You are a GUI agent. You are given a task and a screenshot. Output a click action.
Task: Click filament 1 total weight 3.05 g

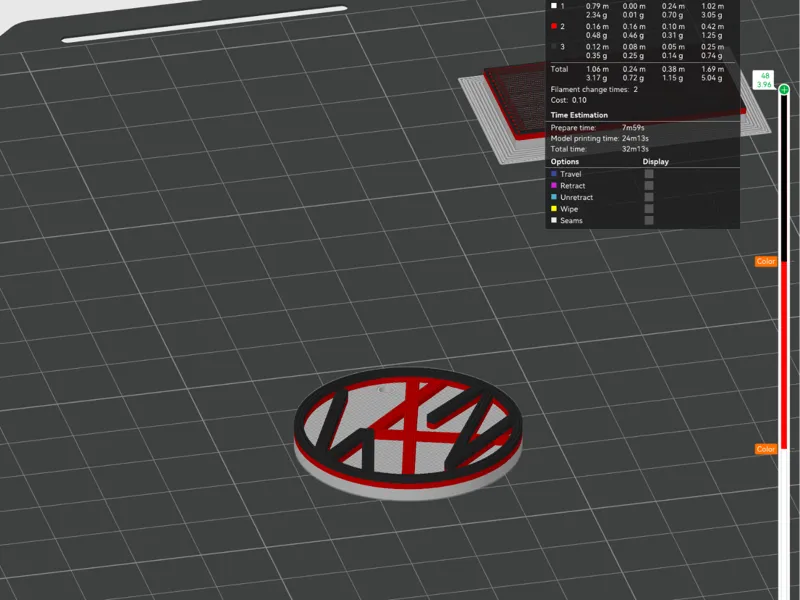712,15
